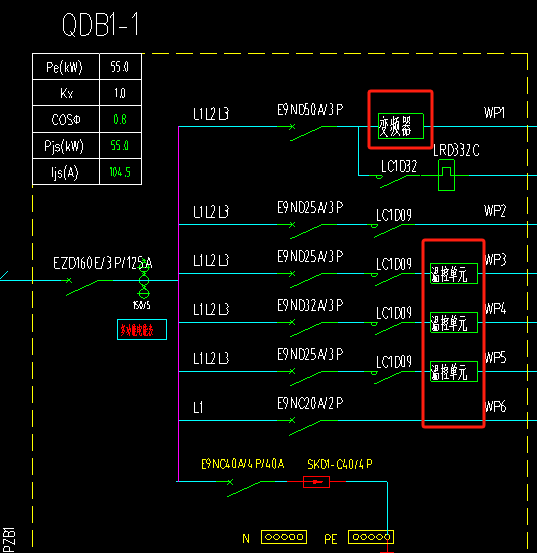The height and width of the screenshot is (553, 537).
Task: Click the LRD332C relay label
Action: (456, 151)
